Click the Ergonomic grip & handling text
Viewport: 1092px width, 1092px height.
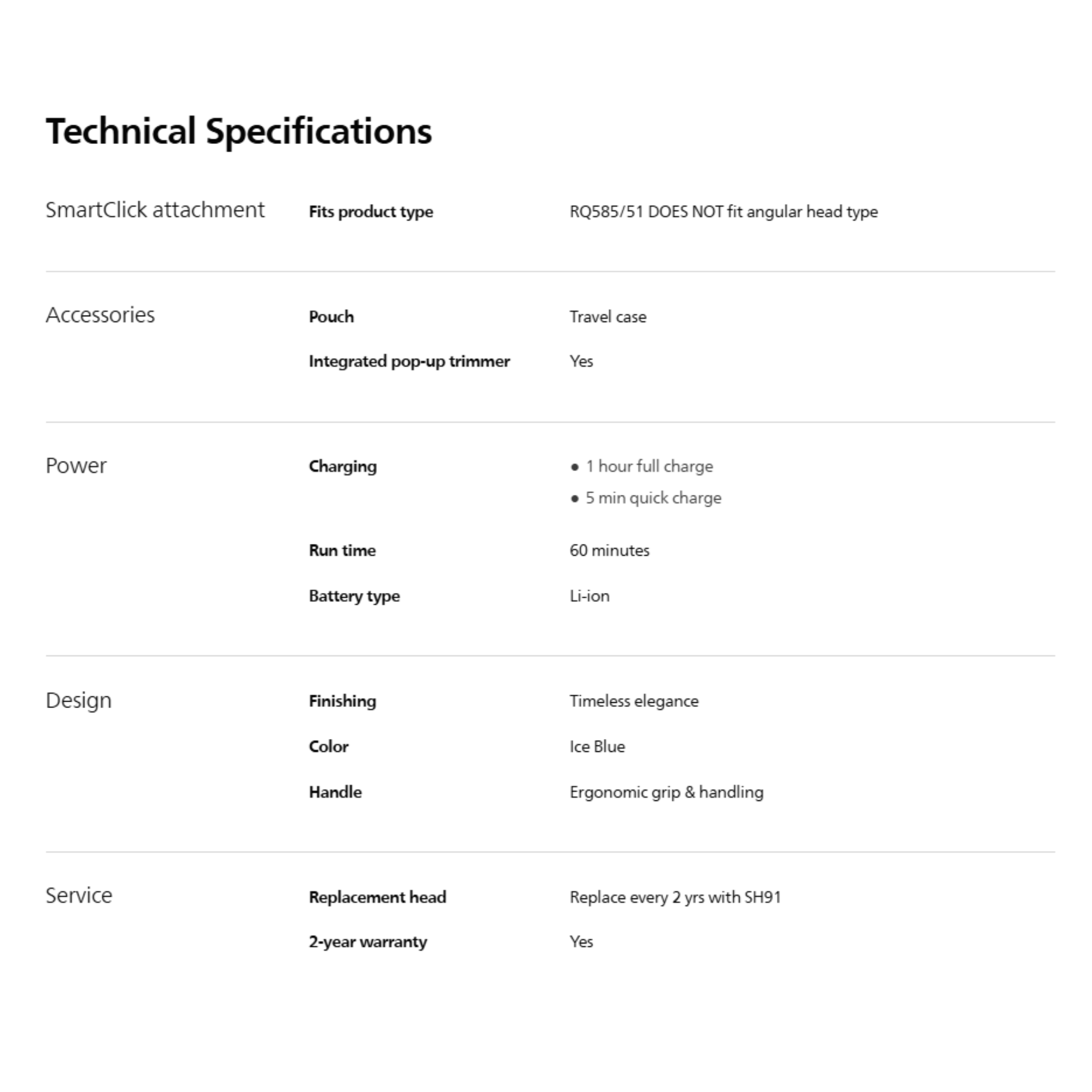coord(667,792)
